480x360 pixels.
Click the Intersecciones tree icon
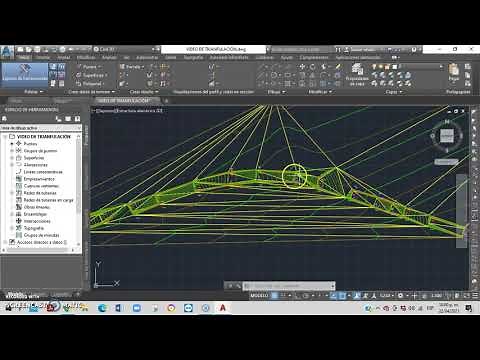pos(19,221)
